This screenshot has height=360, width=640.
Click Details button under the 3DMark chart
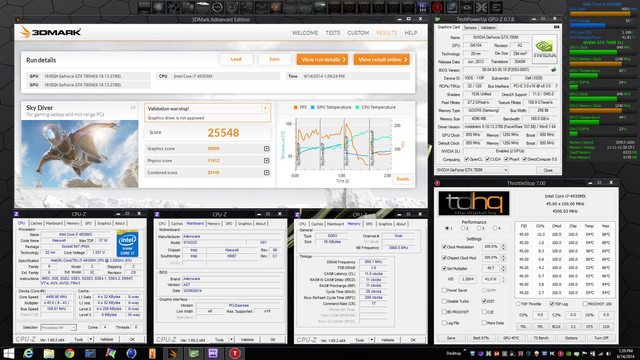tap(402, 179)
